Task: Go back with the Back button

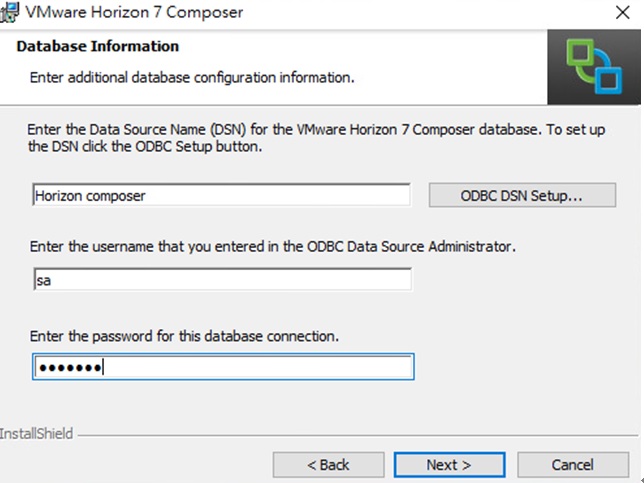Action: pyautogui.click(x=328, y=465)
